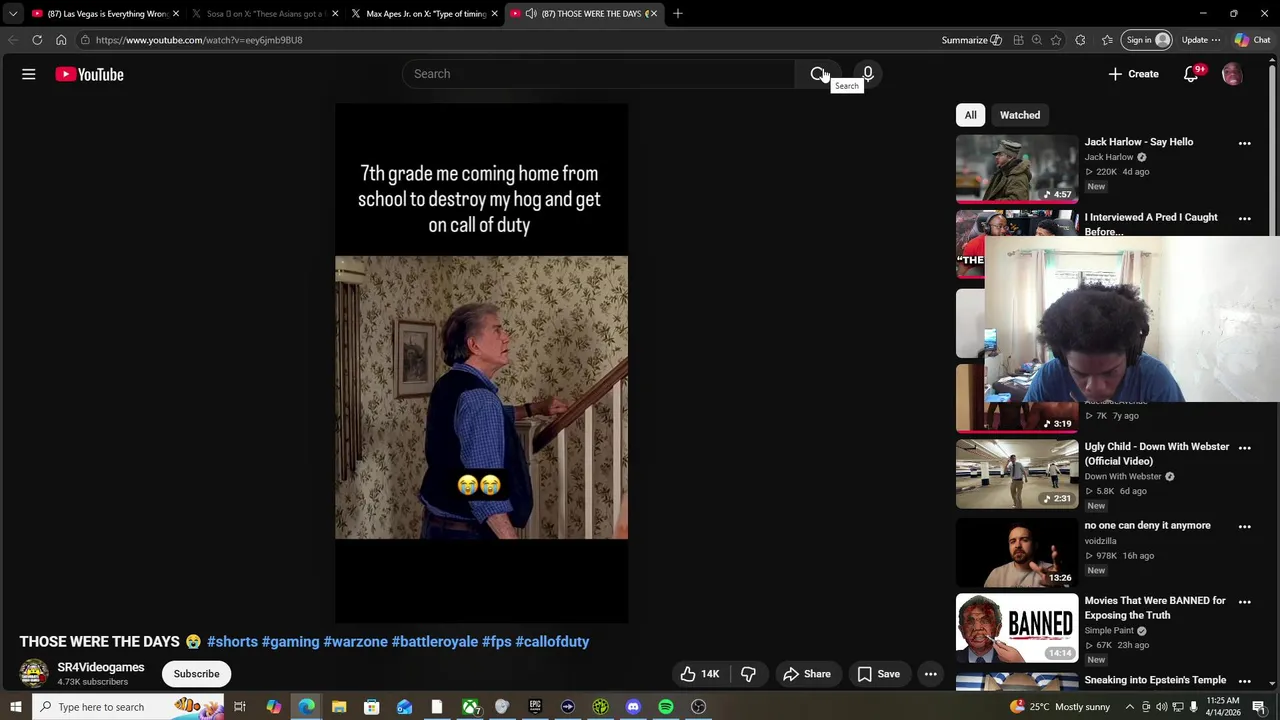Image resolution: width=1280 pixels, height=720 pixels.
Task: Open the favorites list icon
Action: (1107, 40)
